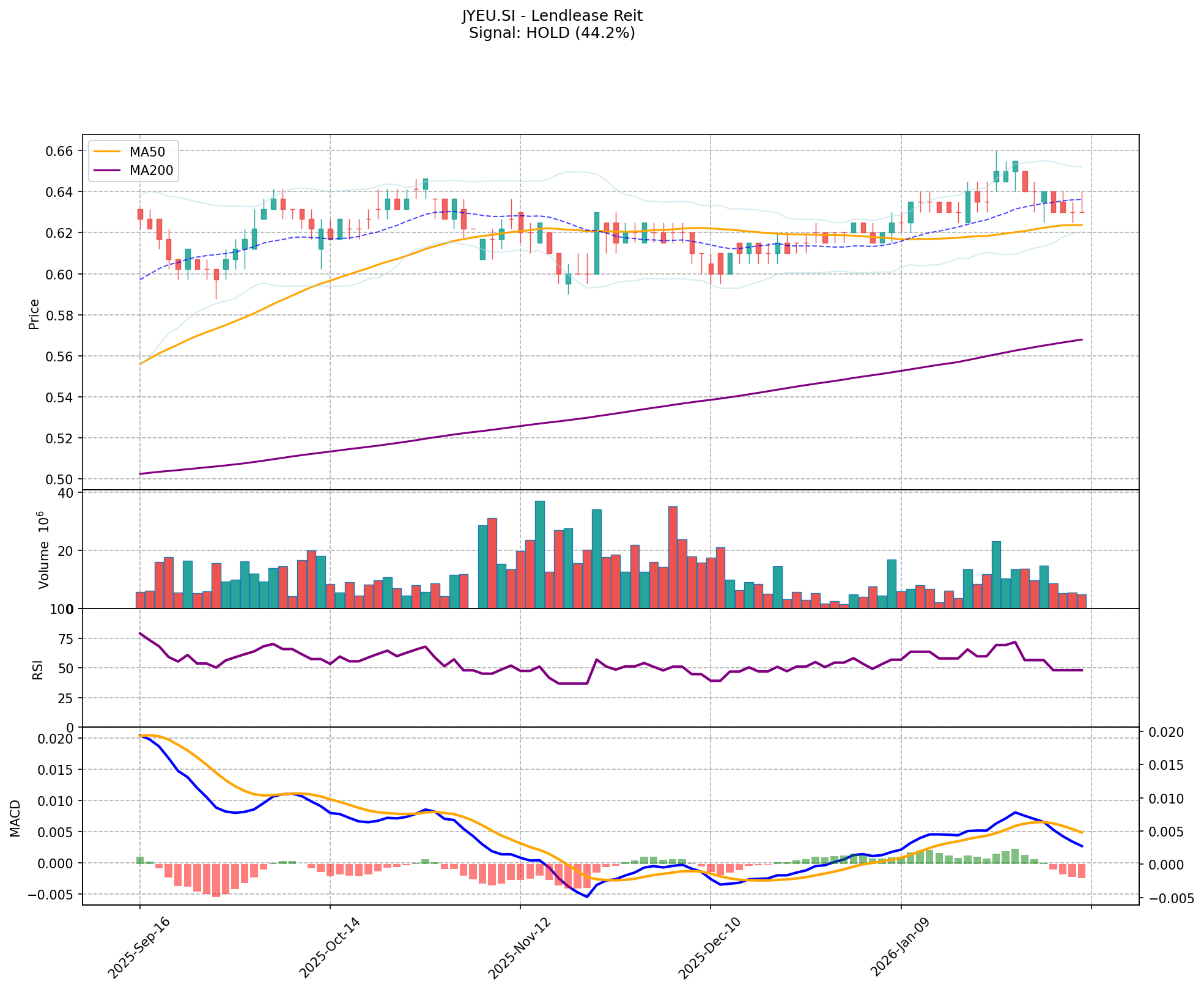The image size is (1204, 990).
Task: Click the orange MA50 legend line swatch
Action: tap(107, 151)
